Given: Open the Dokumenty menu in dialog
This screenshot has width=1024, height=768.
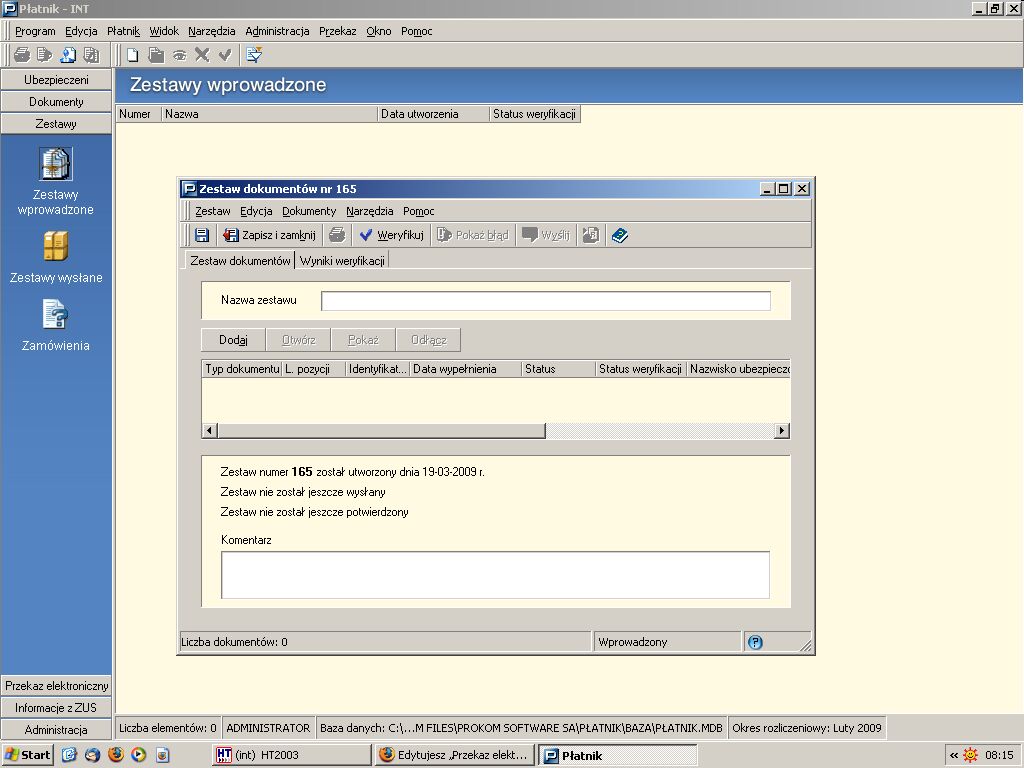Looking at the screenshot, I should click(x=309, y=211).
